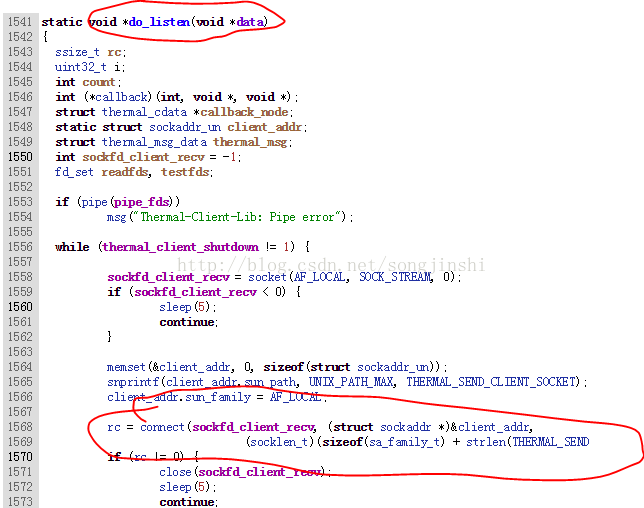Click 'SOCK_STREAM' constant

point(396,277)
